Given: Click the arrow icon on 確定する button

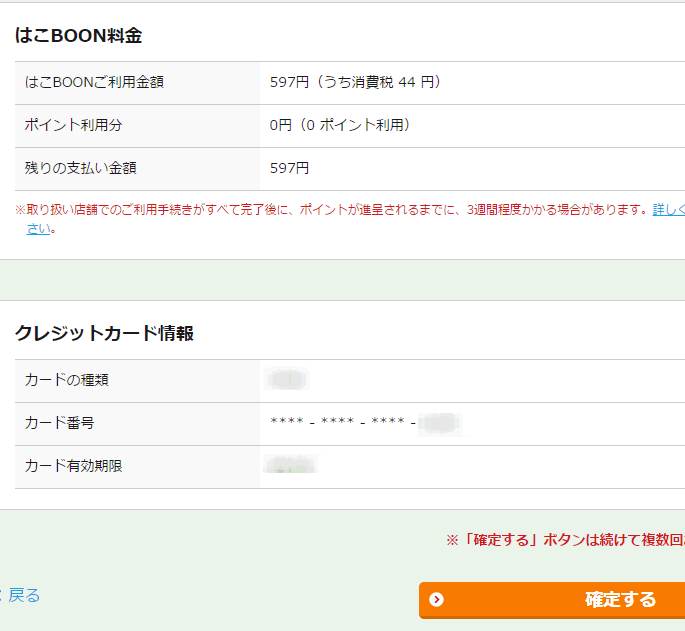Looking at the screenshot, I should click(x=436, y=600).
